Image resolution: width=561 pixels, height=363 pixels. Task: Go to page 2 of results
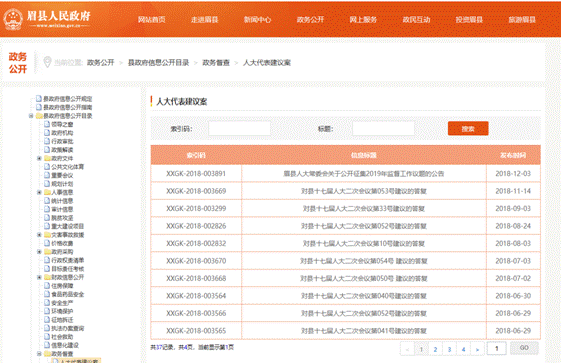[x=435, y=349]
